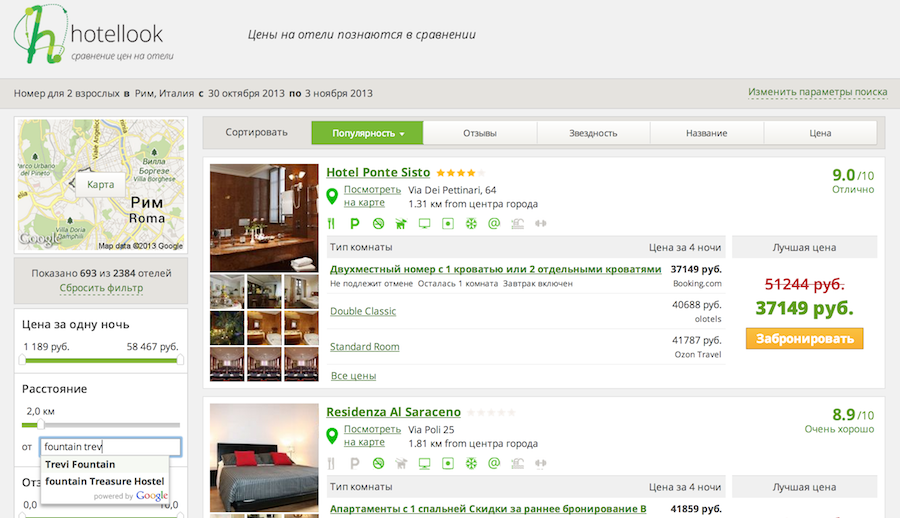
Task: Click the no-smoking icon for Hotel Ponte Sisto
Action: point(378,223)
